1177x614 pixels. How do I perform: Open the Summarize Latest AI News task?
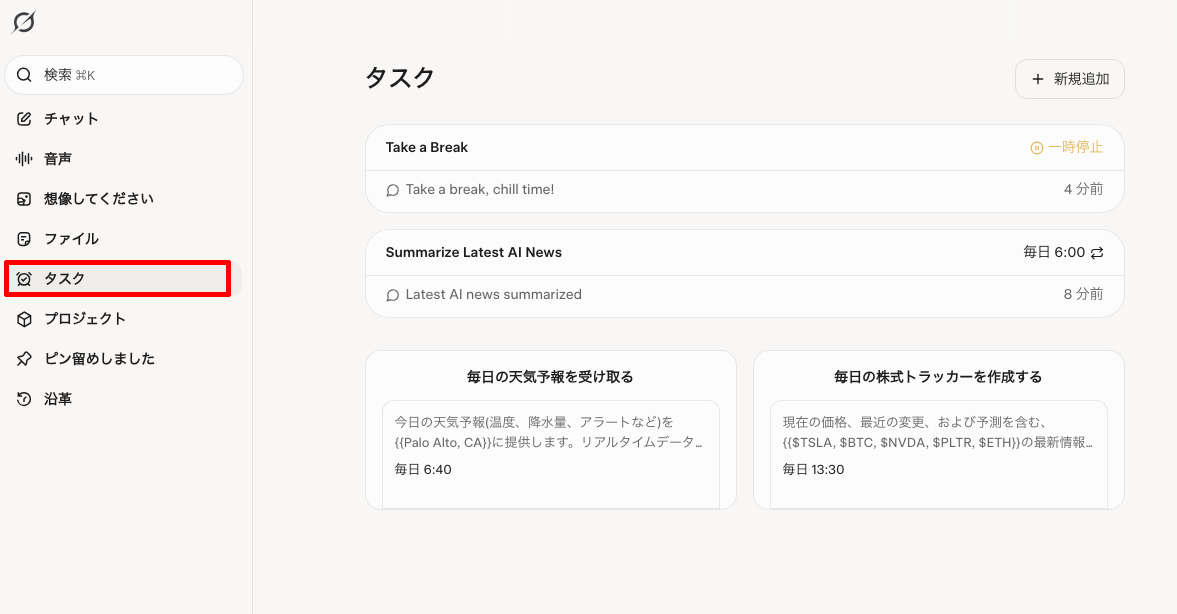tap(474, 253)
